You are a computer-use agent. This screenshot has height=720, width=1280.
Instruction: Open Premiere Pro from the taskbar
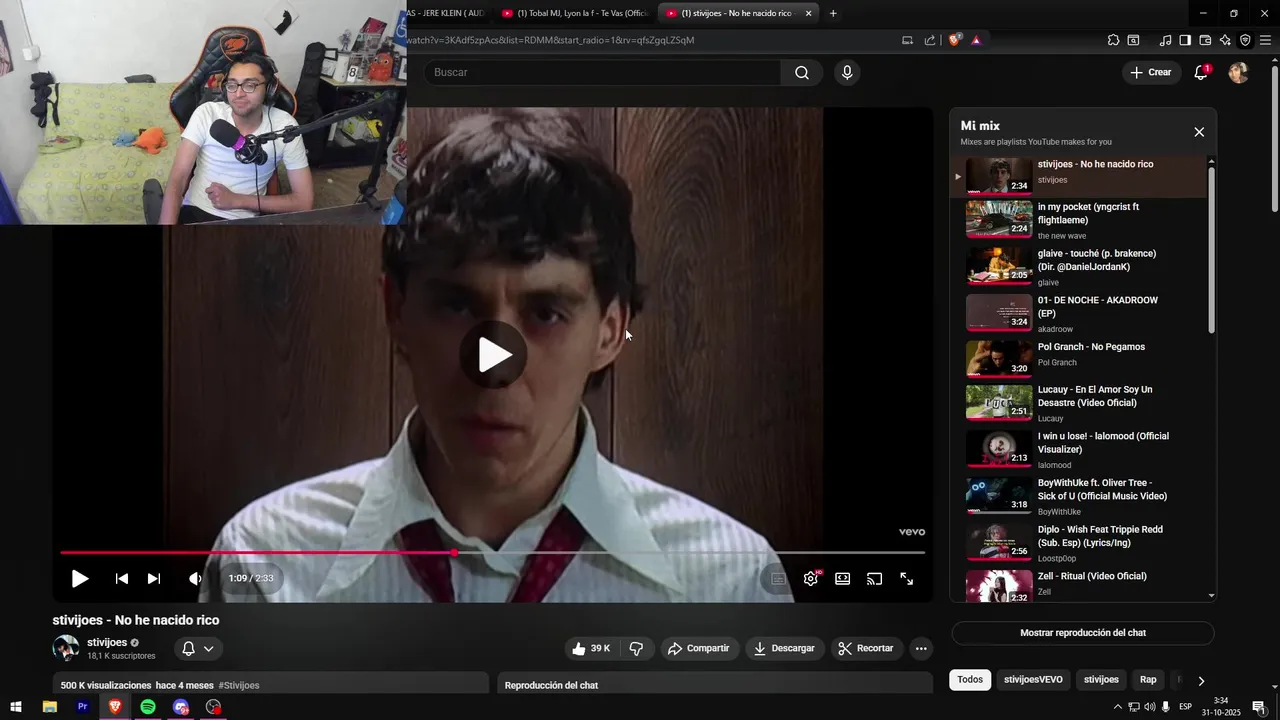click(82, 707)
